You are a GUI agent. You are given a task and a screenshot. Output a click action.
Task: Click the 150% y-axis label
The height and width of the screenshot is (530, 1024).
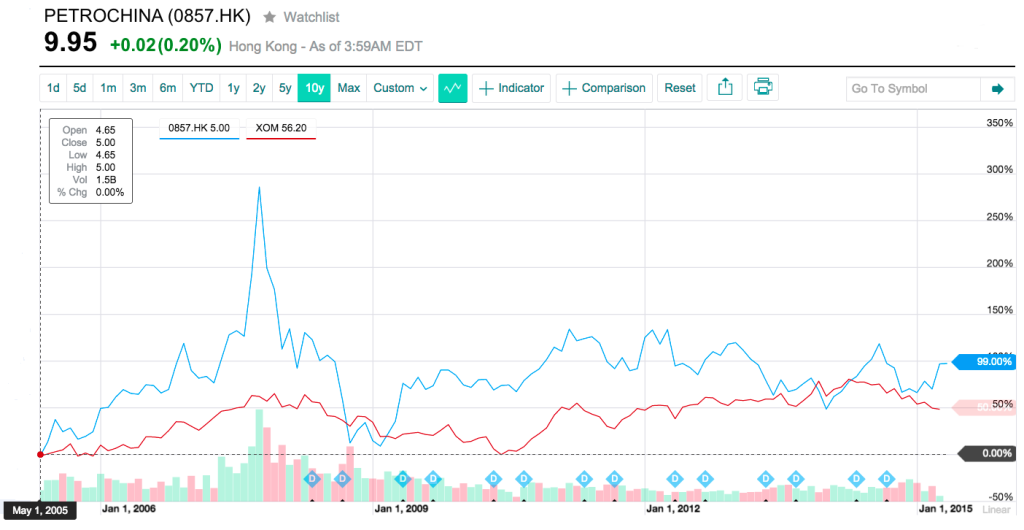(999, 310)
